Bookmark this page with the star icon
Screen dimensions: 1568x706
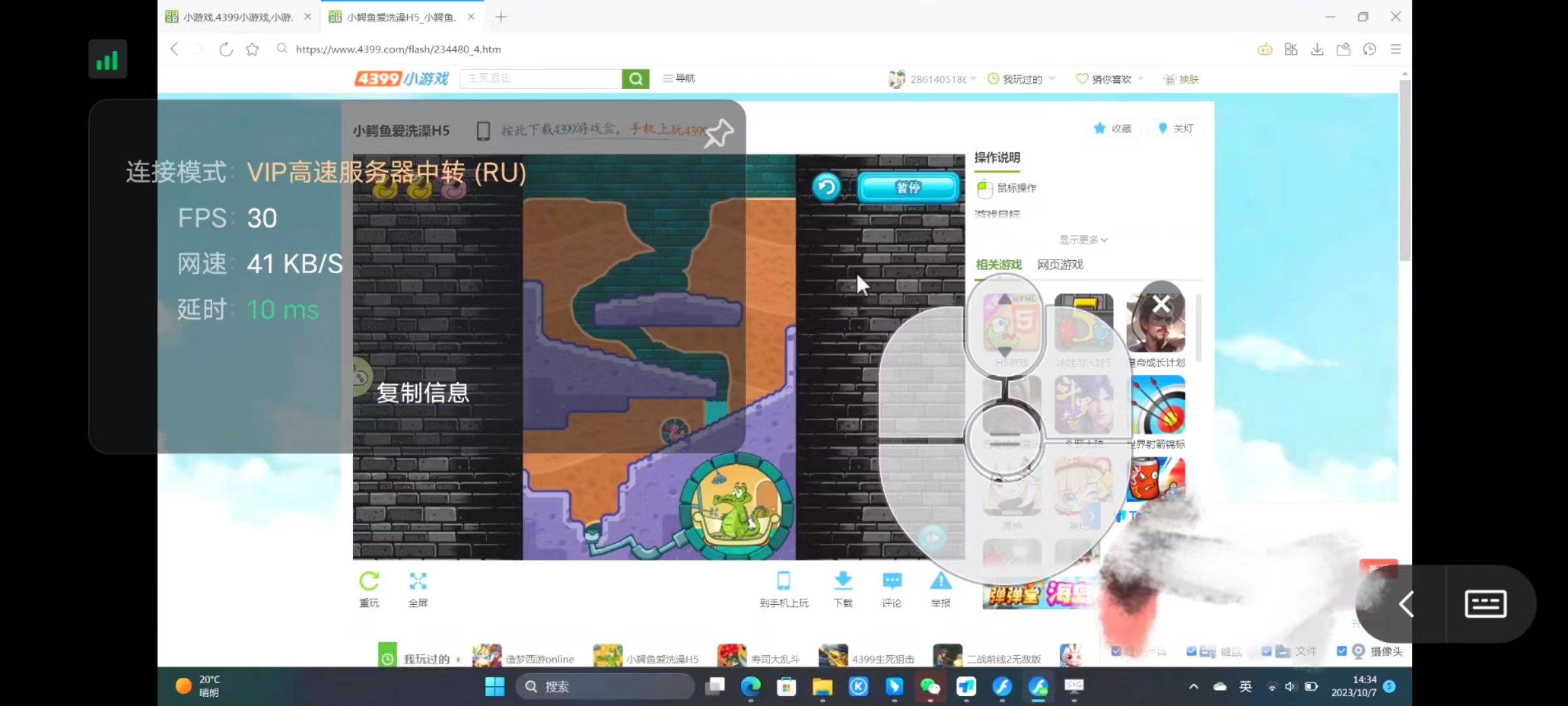[x=252, y=49]
